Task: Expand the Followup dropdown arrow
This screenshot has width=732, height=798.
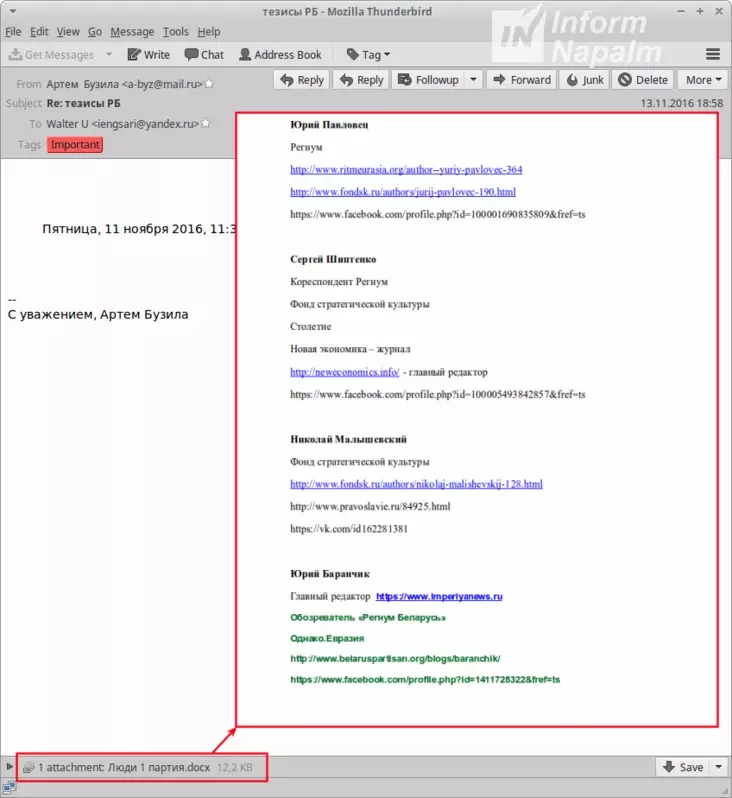Action: 473,80
